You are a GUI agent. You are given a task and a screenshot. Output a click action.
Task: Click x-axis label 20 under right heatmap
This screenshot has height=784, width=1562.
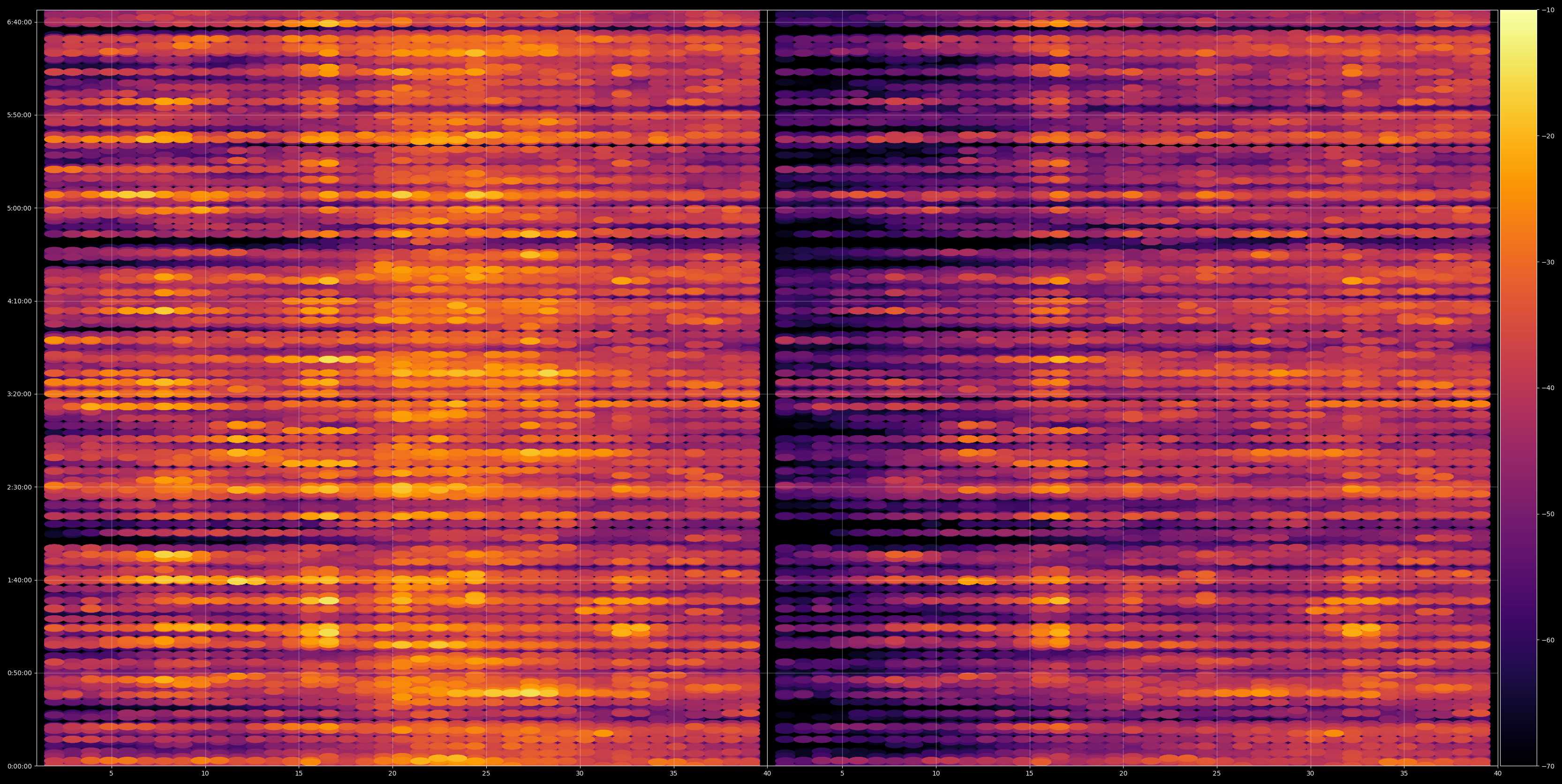coord(1124,774)
